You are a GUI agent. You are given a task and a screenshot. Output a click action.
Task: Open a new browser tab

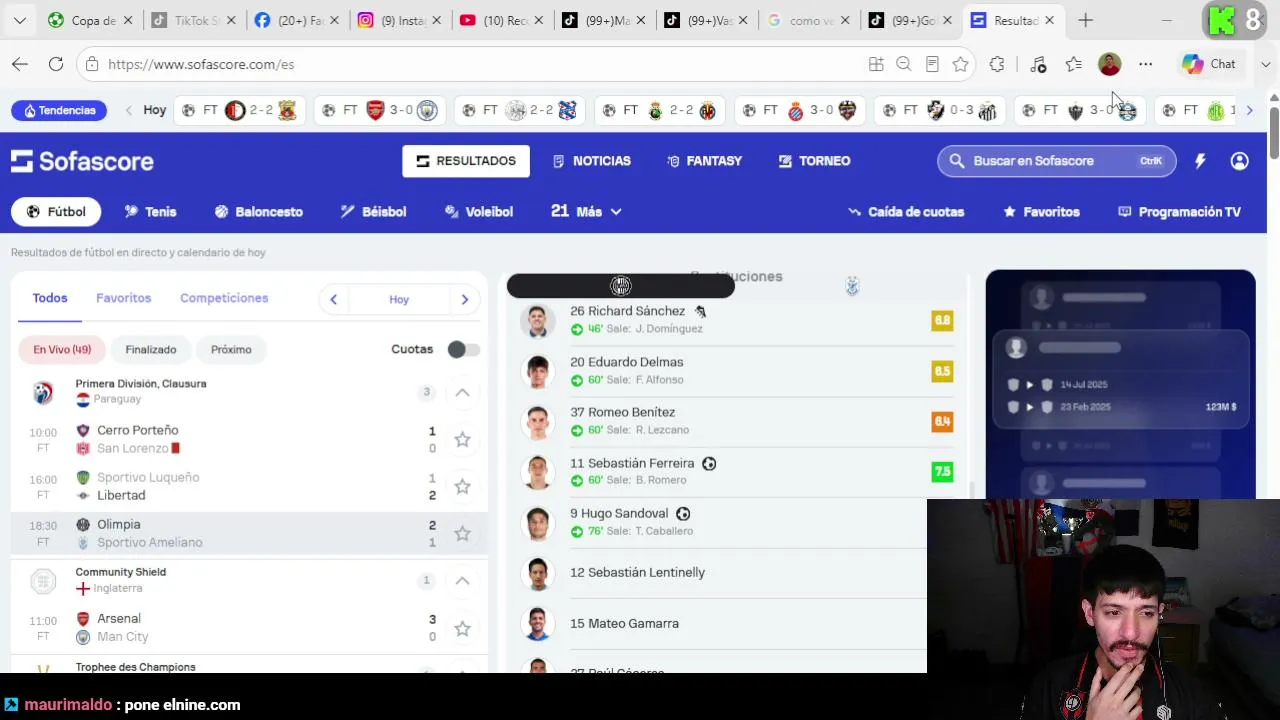1086,20
